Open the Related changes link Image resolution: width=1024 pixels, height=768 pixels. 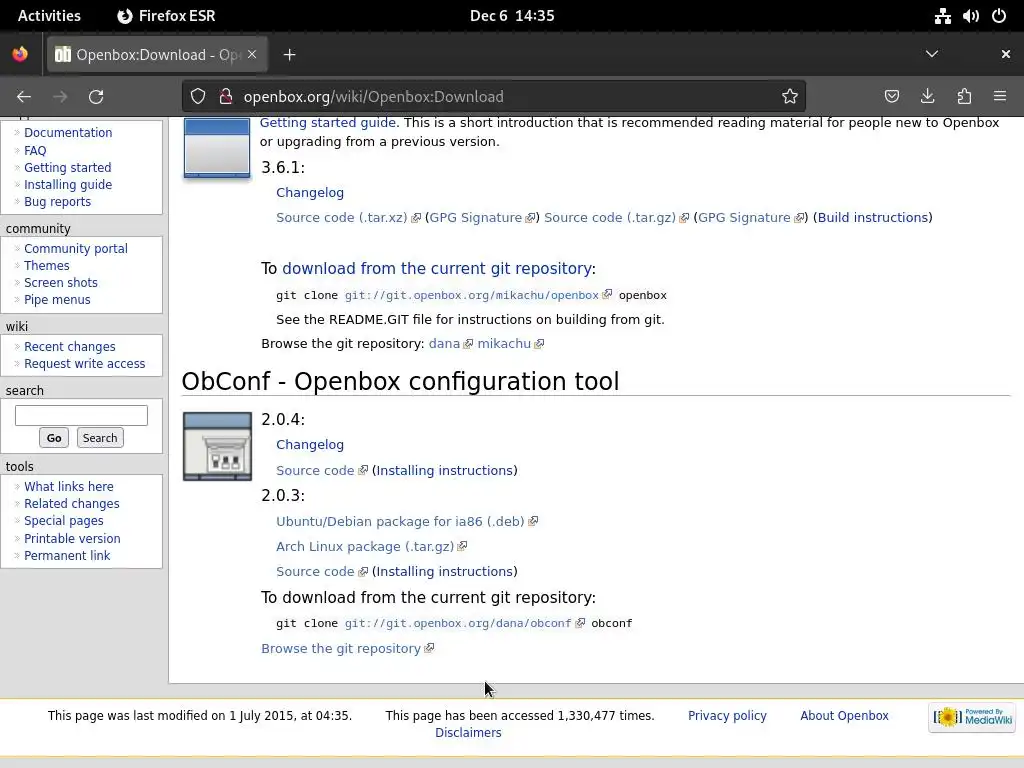pos(72,504)
